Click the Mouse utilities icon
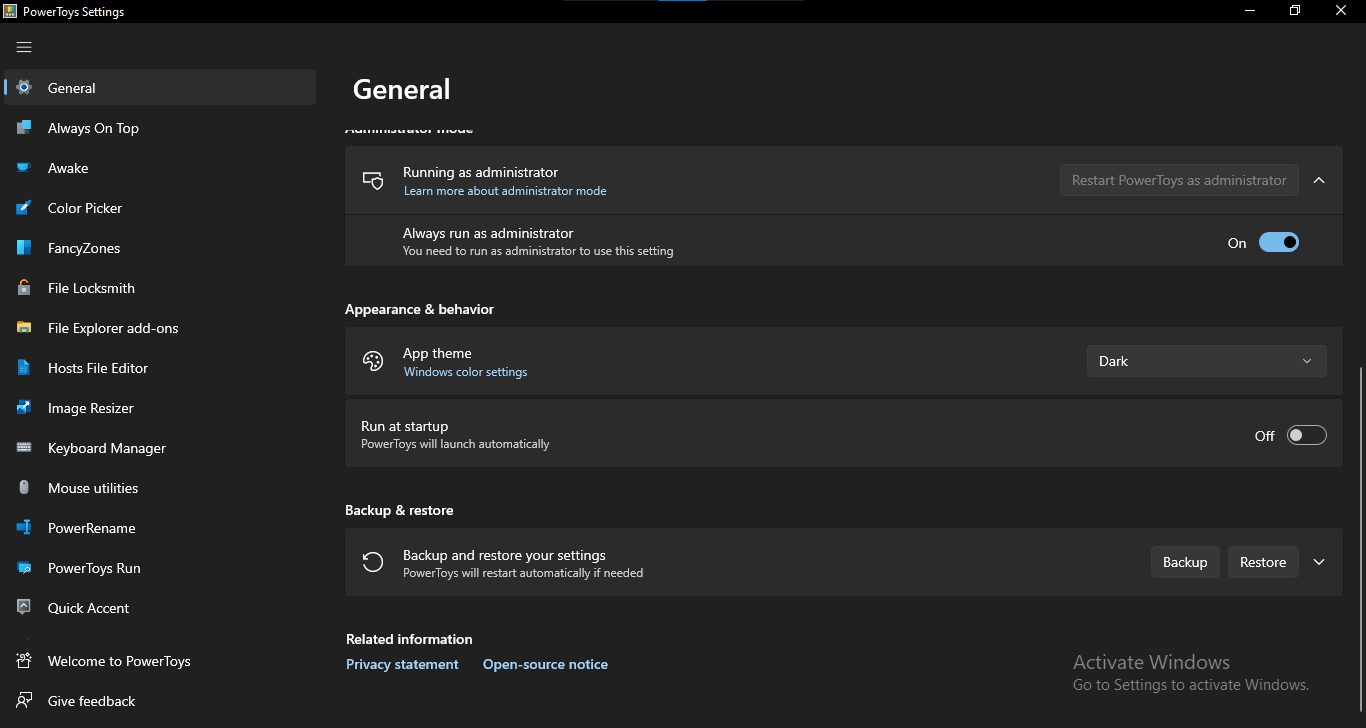The width and height of the screenshot is (1366, 728). click(x=24, y=488)
